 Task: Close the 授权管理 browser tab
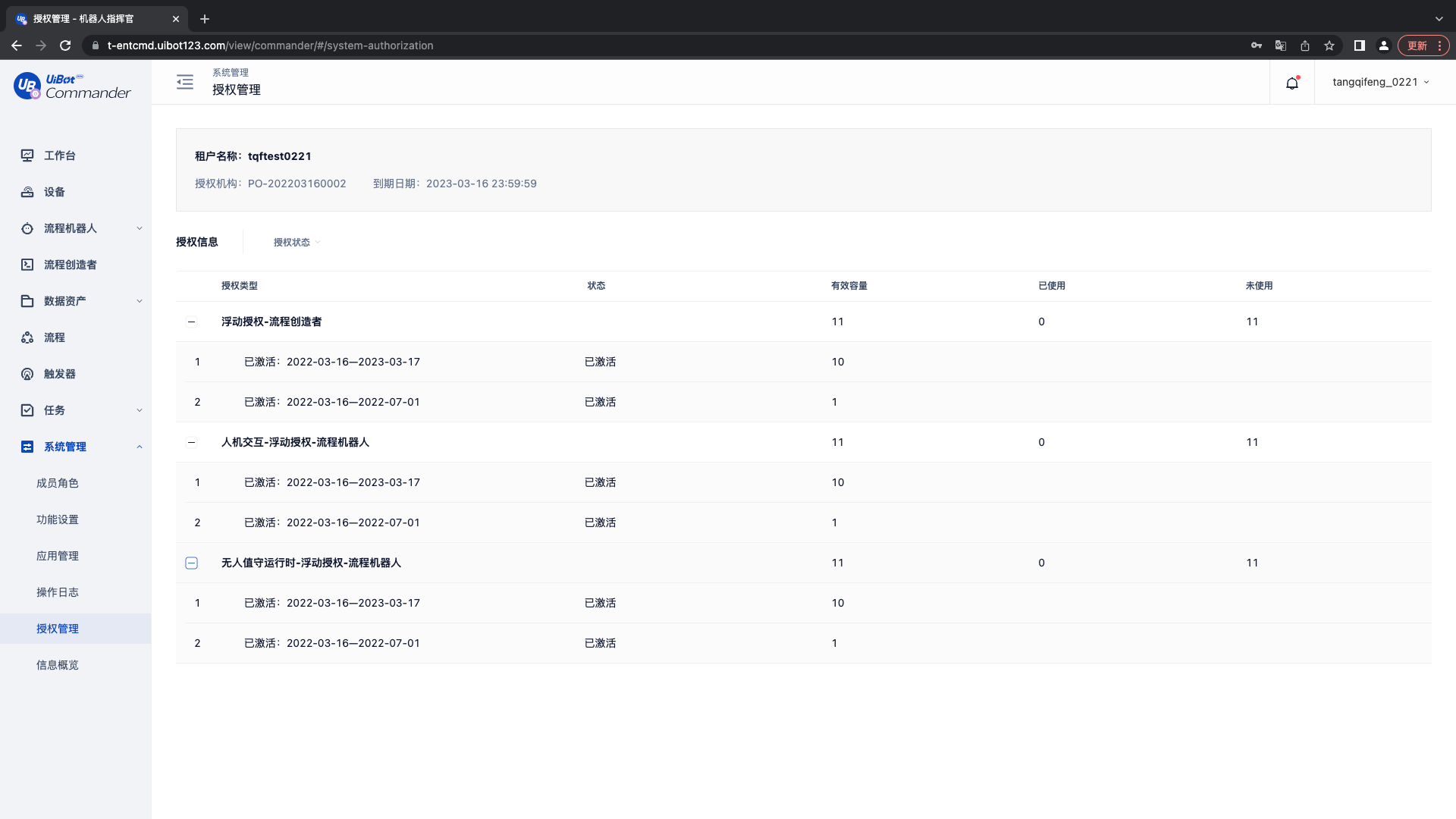click(176, 19)
